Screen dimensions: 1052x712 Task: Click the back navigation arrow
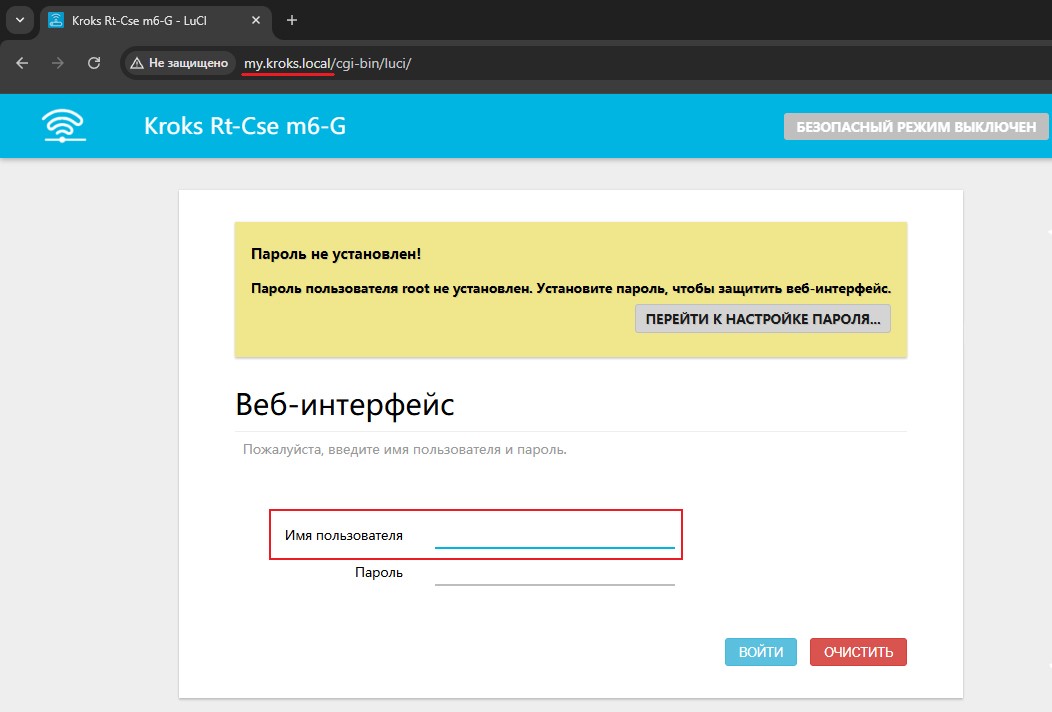pyautogui.click(x=22, y=63)
